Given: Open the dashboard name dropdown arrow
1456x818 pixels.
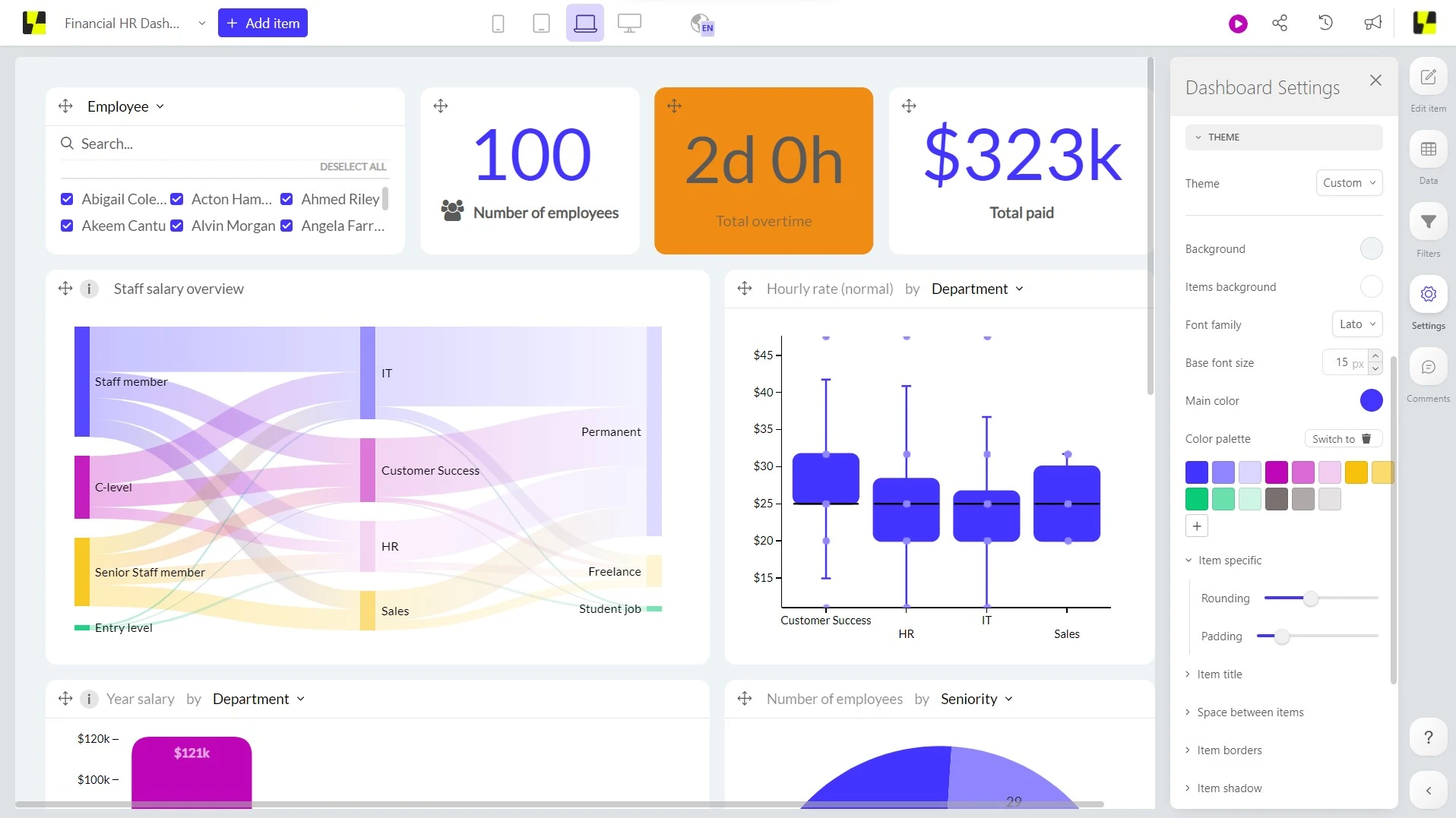Looking at the screenshot, I should 201,24.
